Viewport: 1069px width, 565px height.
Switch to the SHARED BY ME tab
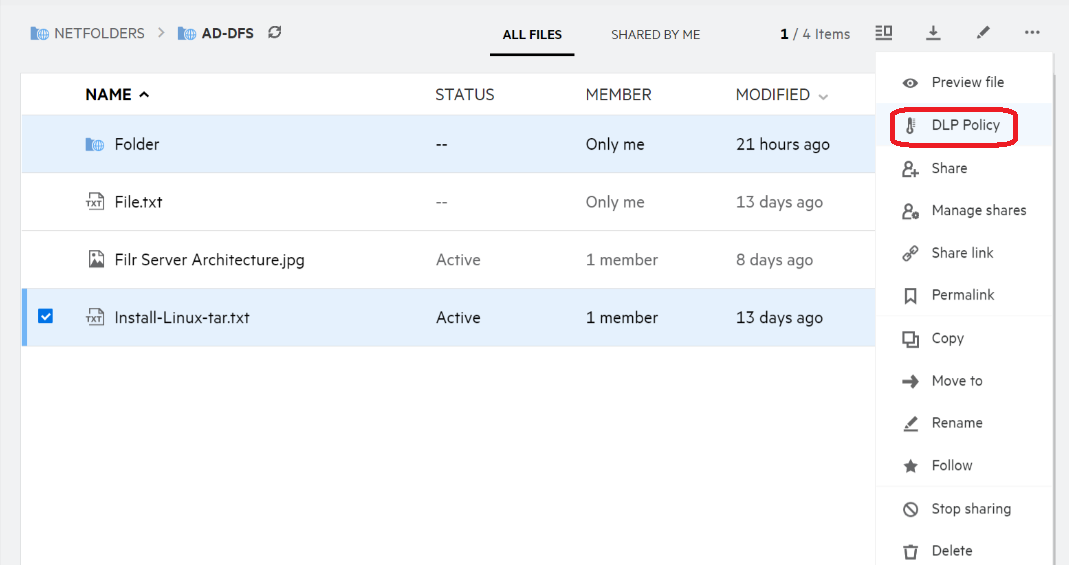click(x=655, y=34)
